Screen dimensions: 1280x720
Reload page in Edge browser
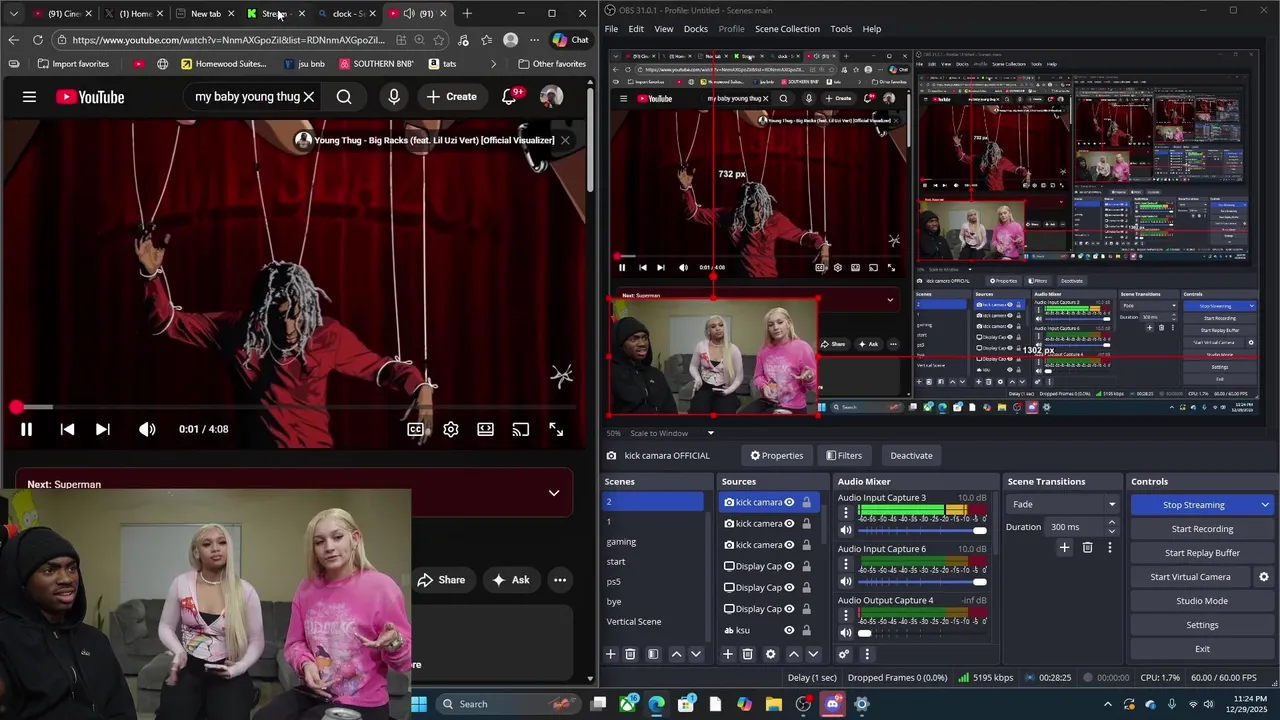click(x=38, y=40)
